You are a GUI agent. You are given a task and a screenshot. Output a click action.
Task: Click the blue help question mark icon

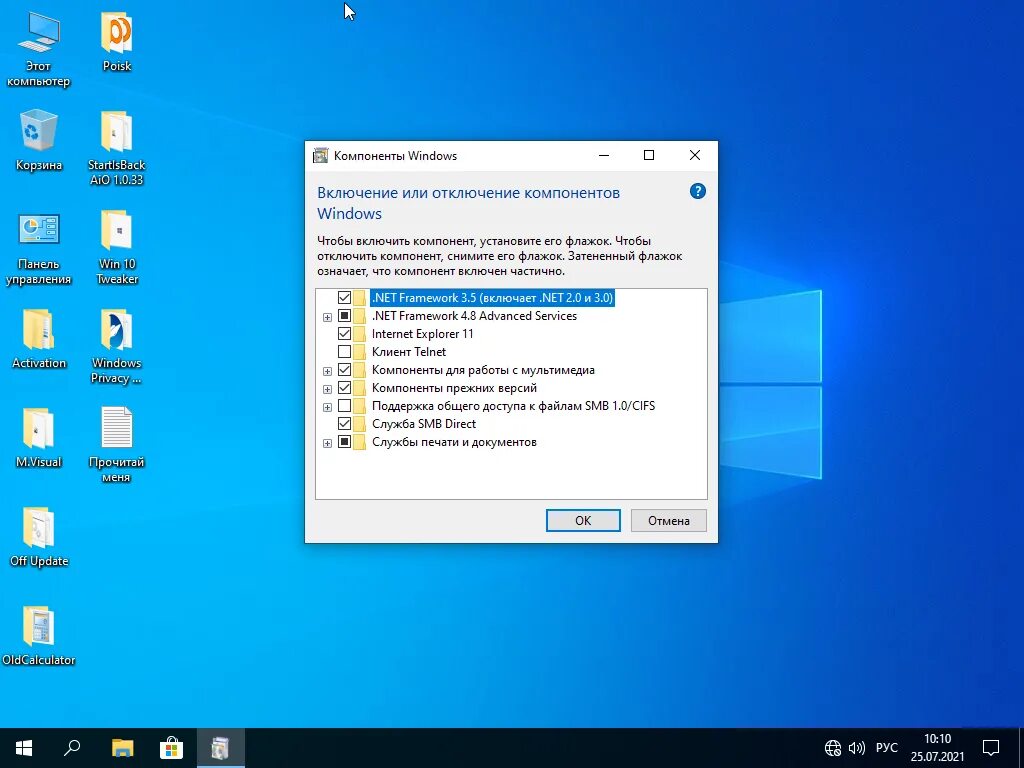click(x=697, y=191)
